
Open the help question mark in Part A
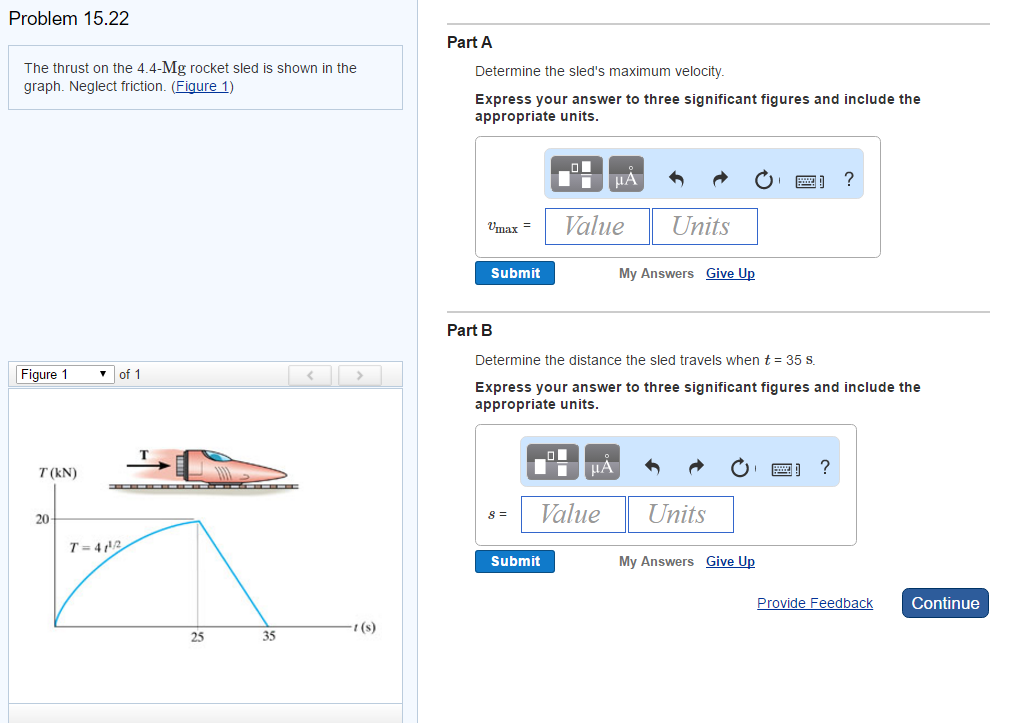(x=848, y=177)
